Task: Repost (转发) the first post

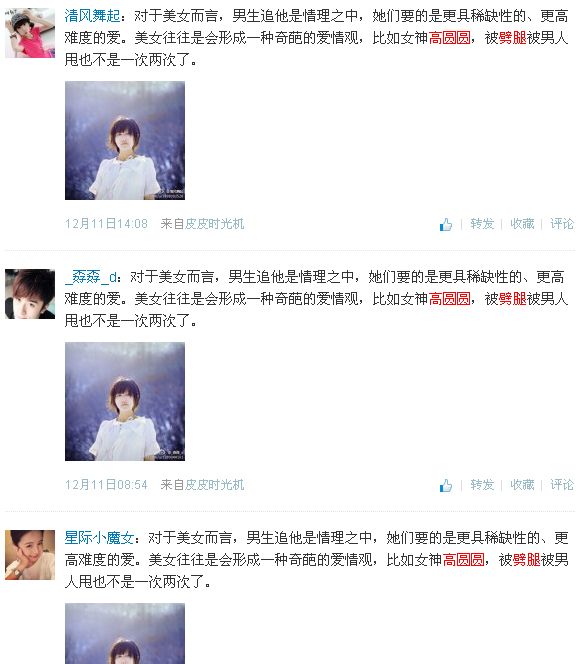Action: point(482,224)
